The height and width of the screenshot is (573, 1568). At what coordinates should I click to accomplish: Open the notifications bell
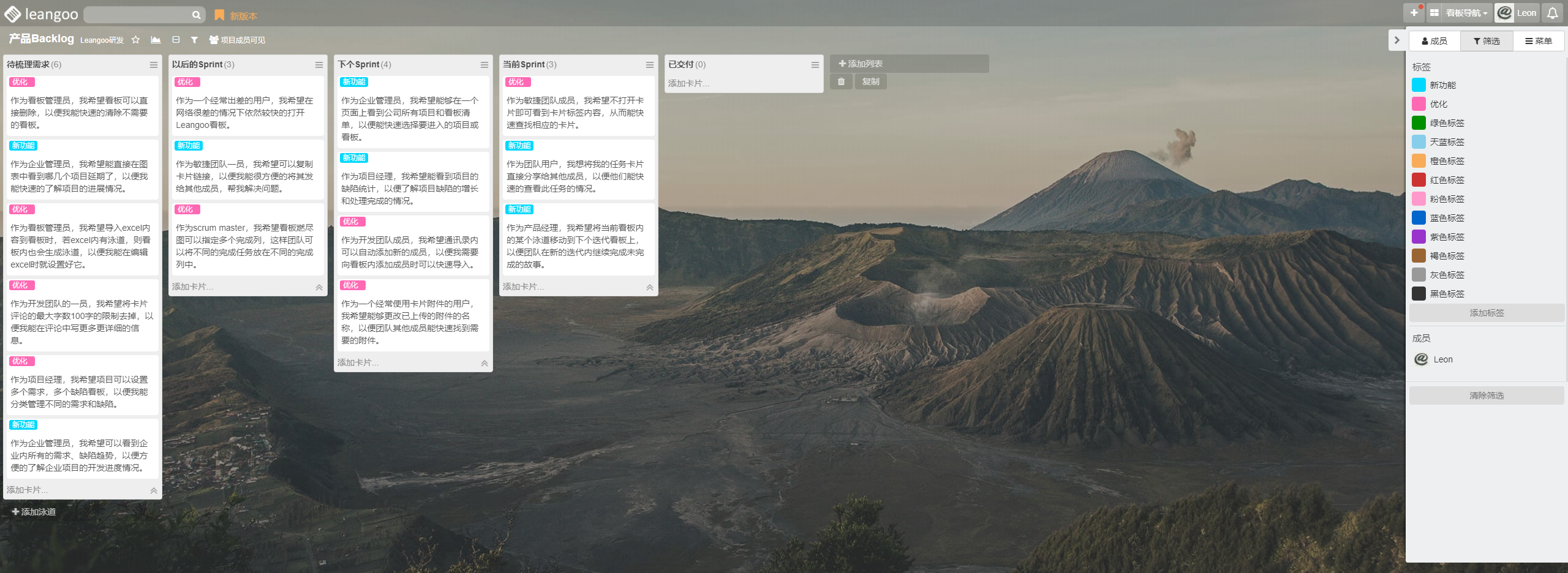[x=1552, y=13]
